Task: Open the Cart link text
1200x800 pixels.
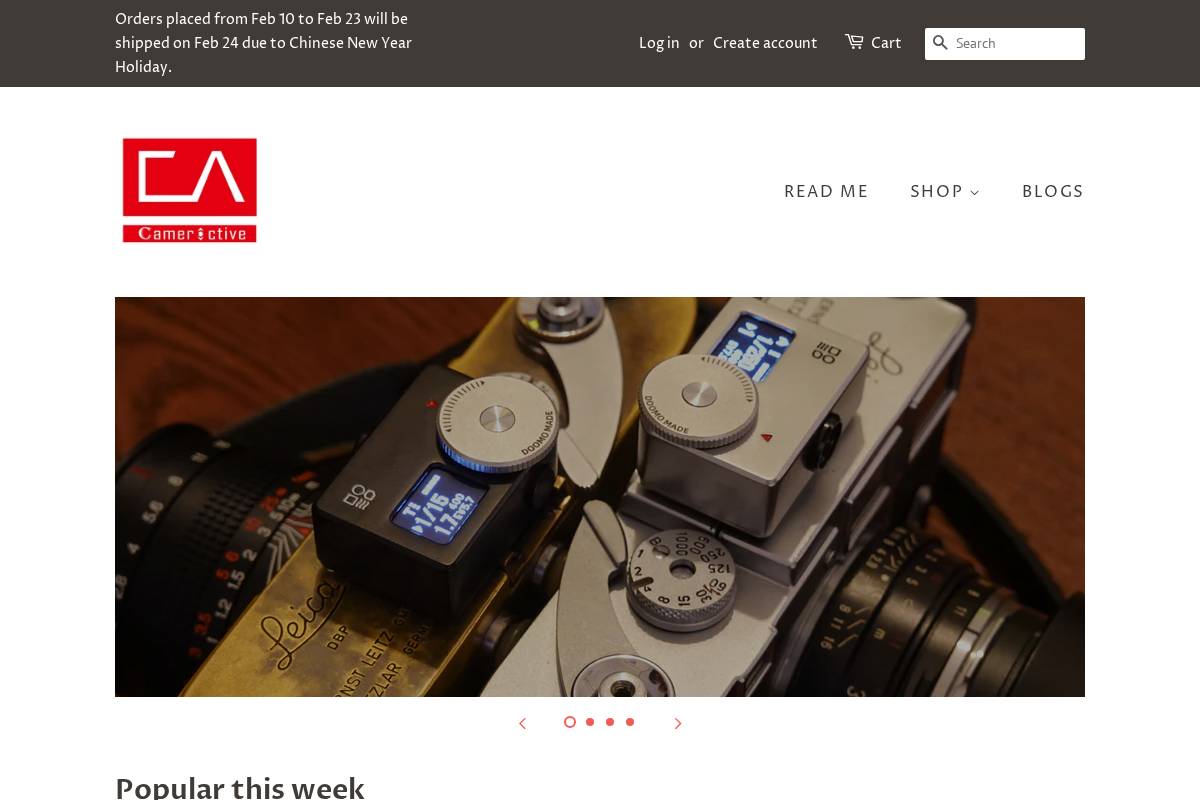Action: [x=886, y=43]
